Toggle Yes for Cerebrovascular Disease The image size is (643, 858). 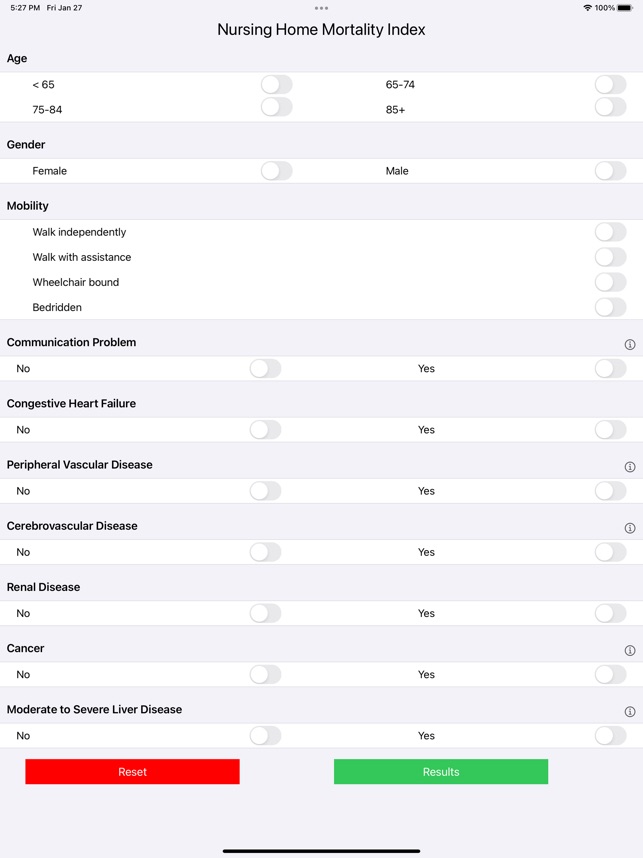610,551
